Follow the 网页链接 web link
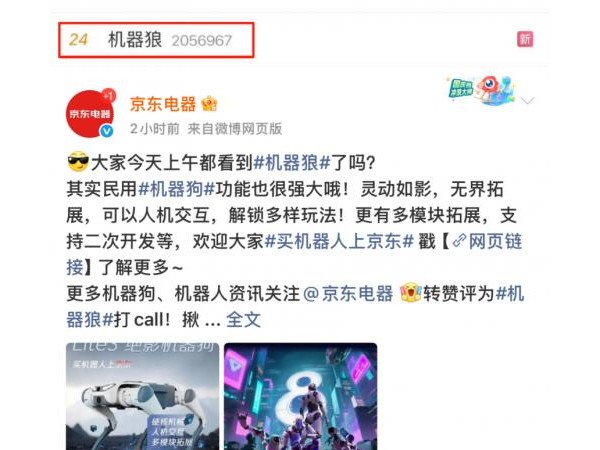 487,241
